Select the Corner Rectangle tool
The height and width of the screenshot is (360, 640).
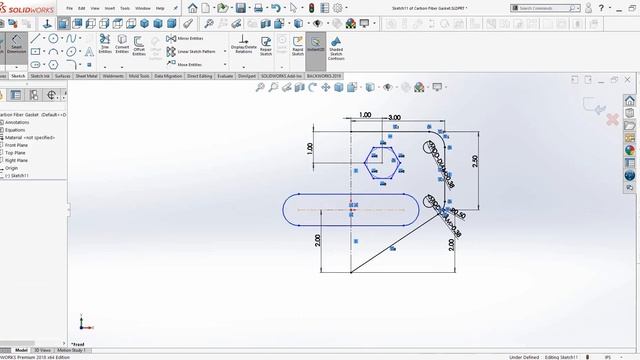click(x=36, y=51)
